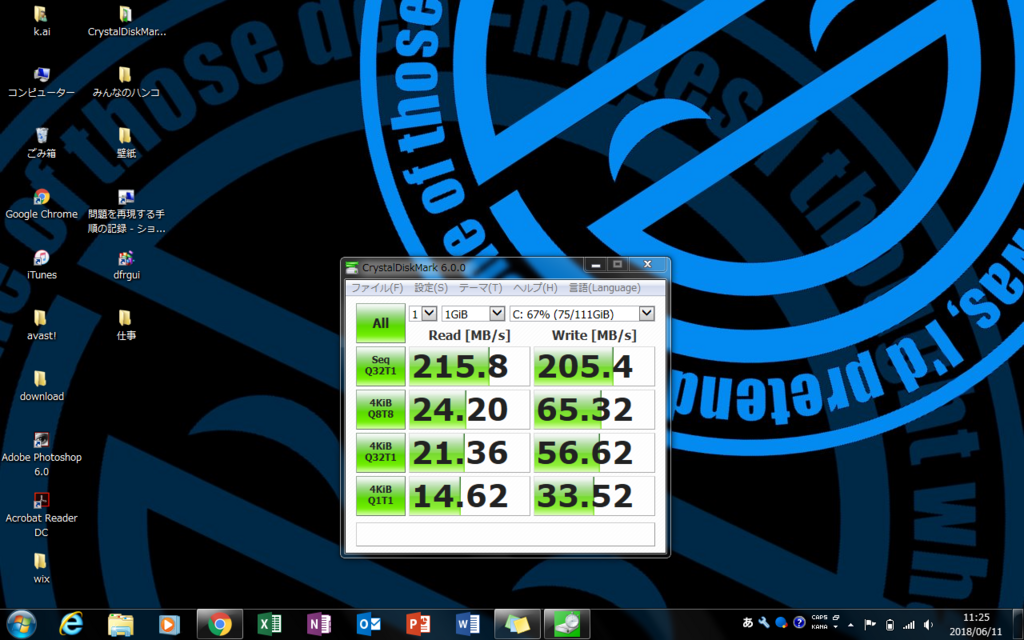This screenshot has height=640, width=1024.
Task: Open the volume speaker tray icon
Action: click(928, 625)
